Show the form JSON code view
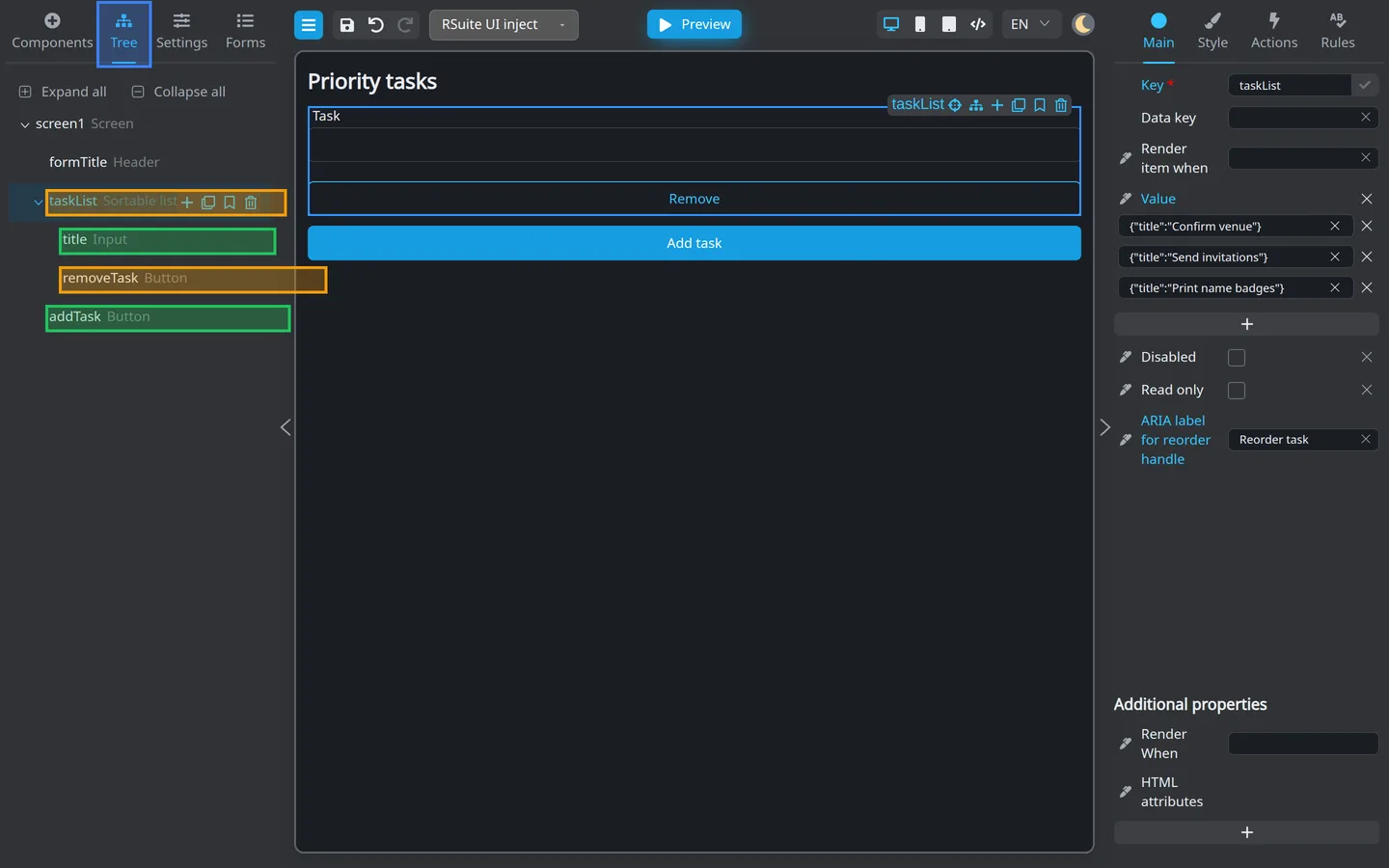Image resolution: width=1389 pixels, height=868 pixels. [x=978, y=25]
